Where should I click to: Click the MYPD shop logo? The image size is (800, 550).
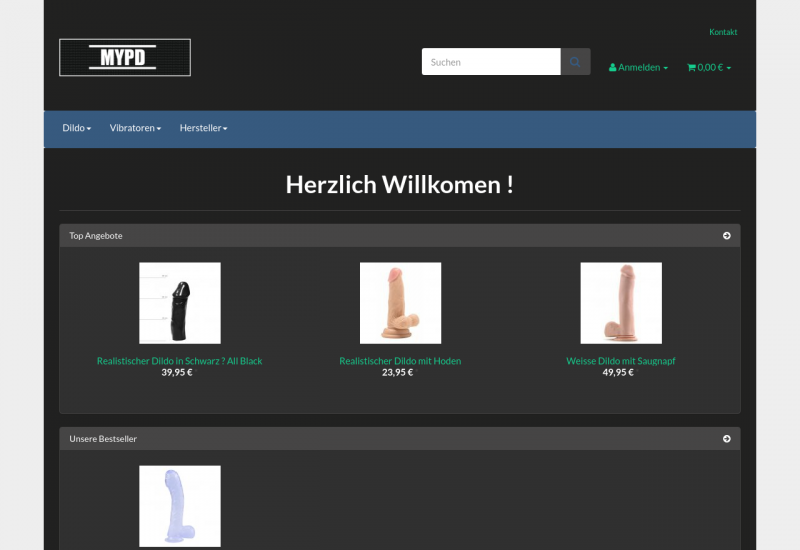[125, 58]
